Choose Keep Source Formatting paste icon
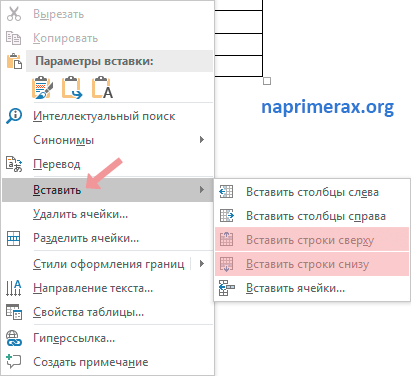Viewport: 411px width, 376px height. (42, 88)
